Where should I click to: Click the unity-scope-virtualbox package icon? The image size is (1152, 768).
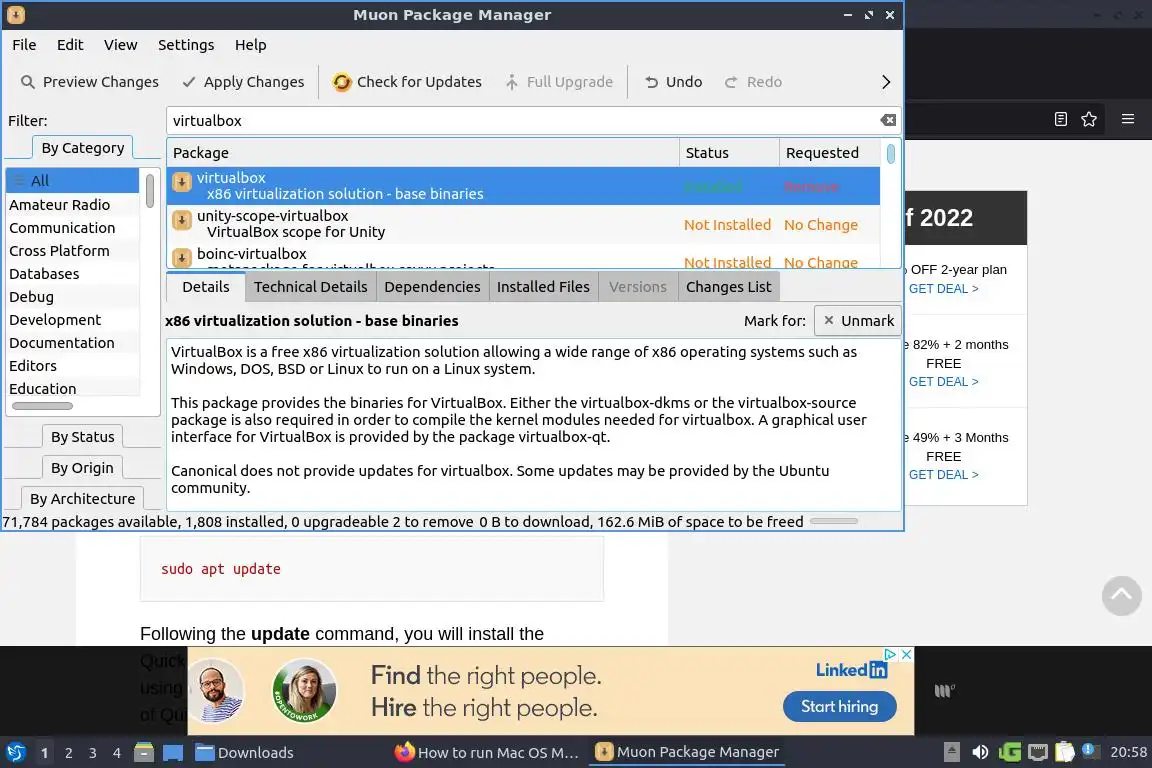click(x=181, y=220)
